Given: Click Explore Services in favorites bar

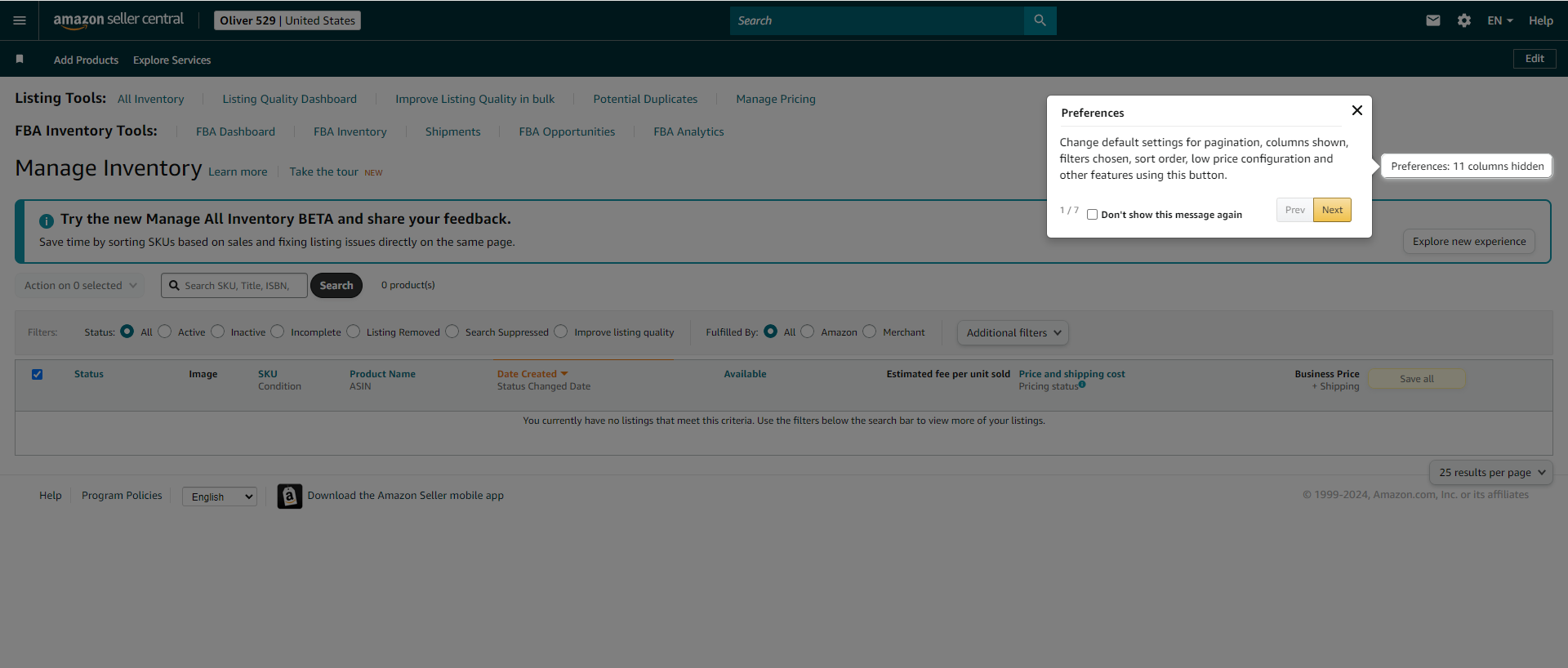Looking at the screenshot, I should [x=172, y=60].
